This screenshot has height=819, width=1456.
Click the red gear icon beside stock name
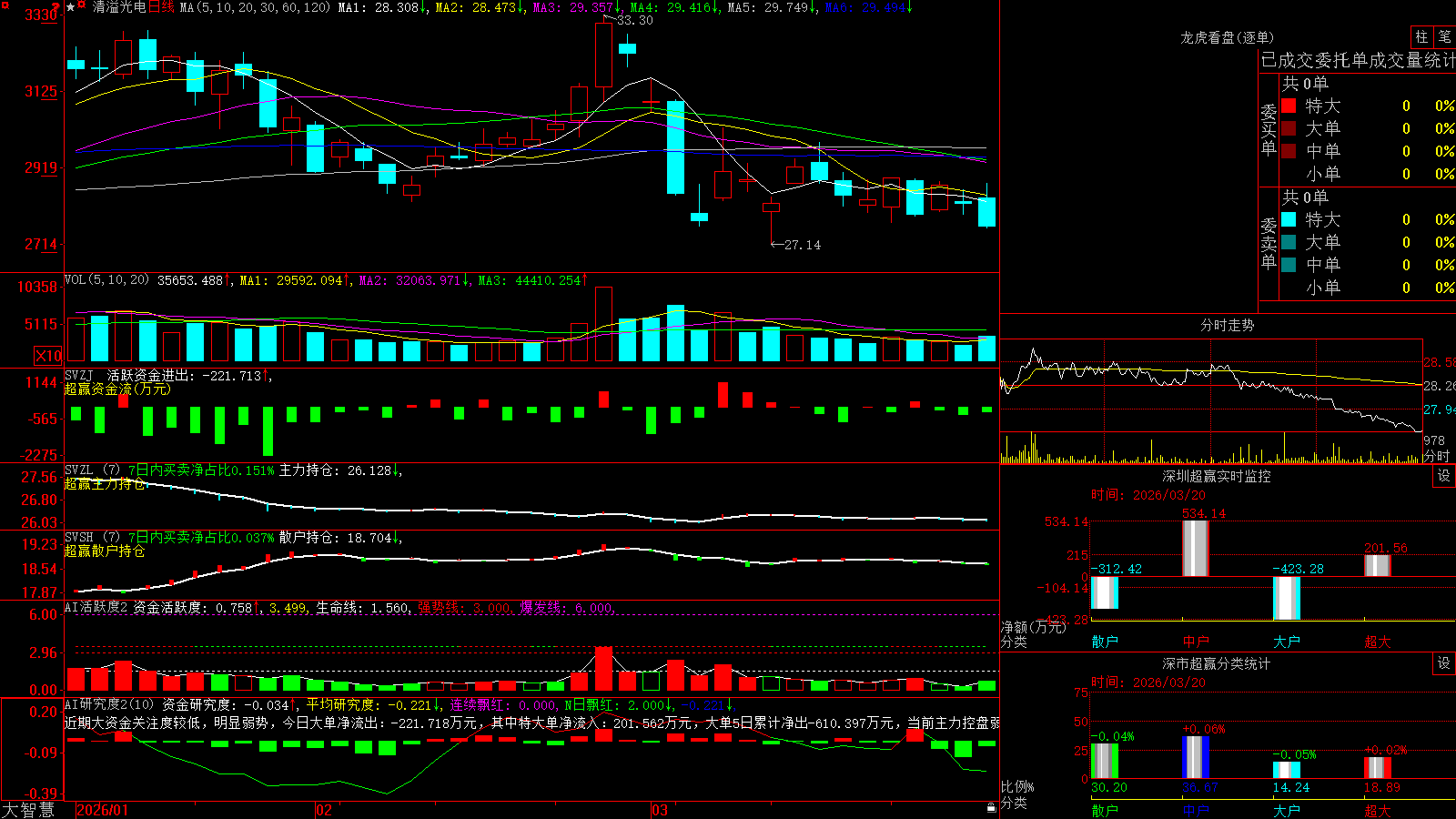coord(81,5)
